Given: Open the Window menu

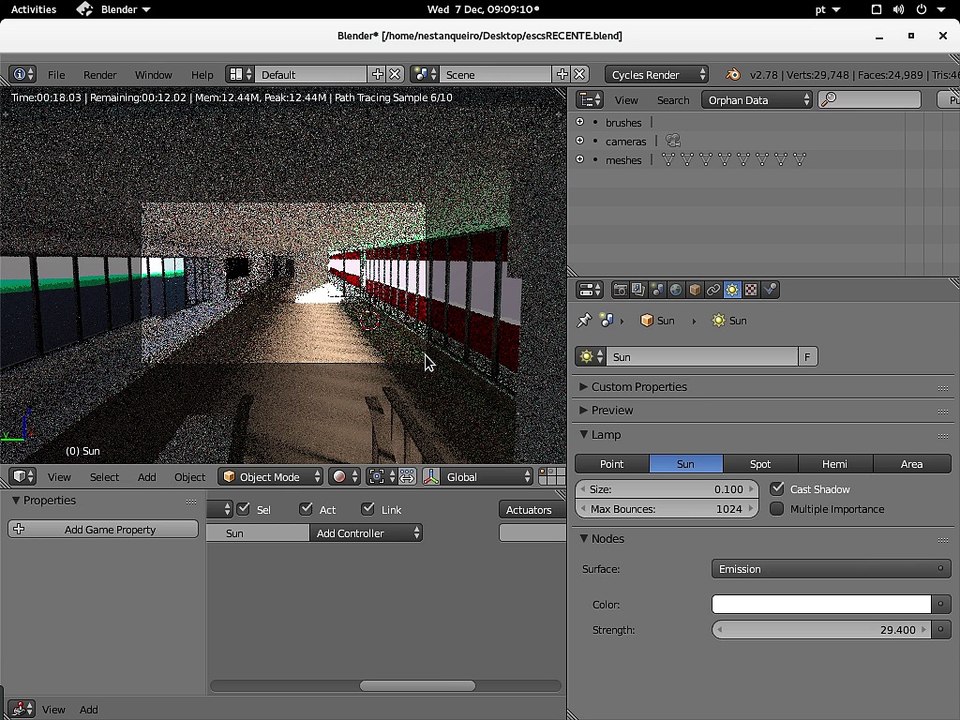Looking at the screenshot, I should tap(153, 75).
